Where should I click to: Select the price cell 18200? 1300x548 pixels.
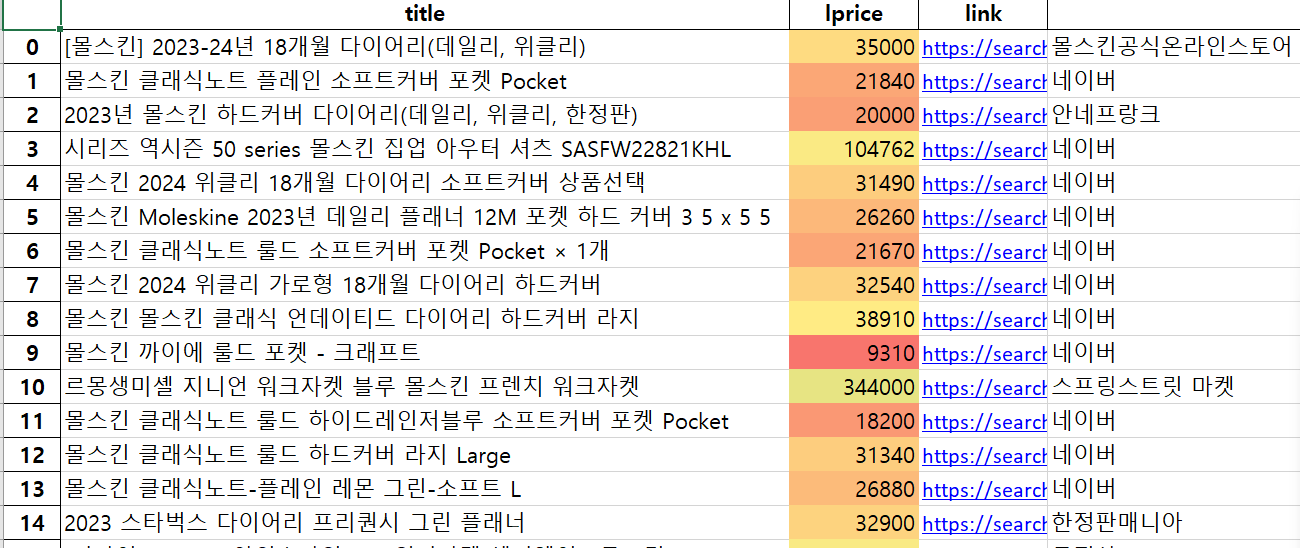coord(854,421)
